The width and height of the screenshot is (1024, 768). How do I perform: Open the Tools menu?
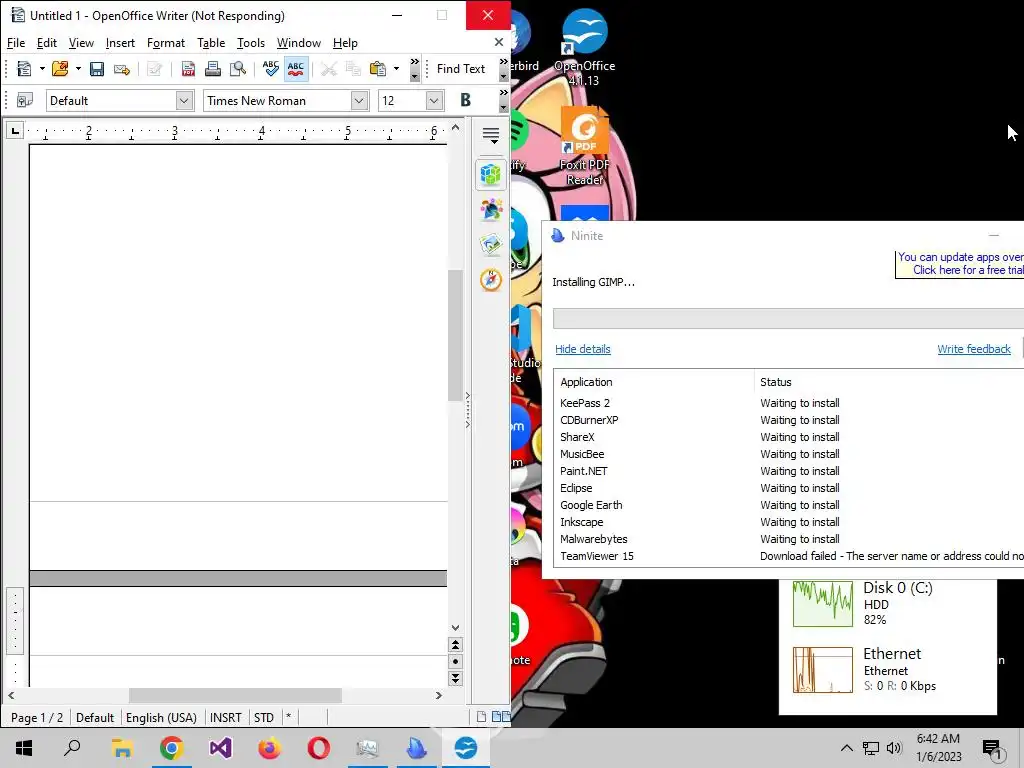point(251,43)
